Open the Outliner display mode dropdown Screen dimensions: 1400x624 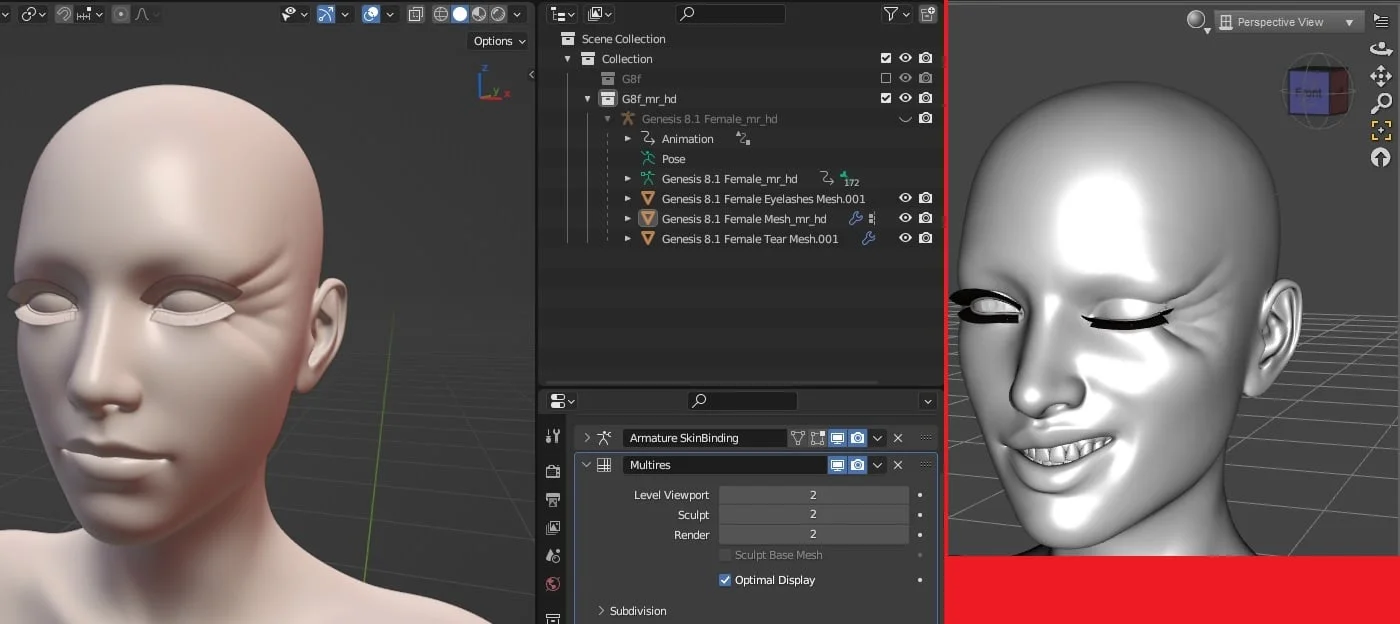(561, 13)
